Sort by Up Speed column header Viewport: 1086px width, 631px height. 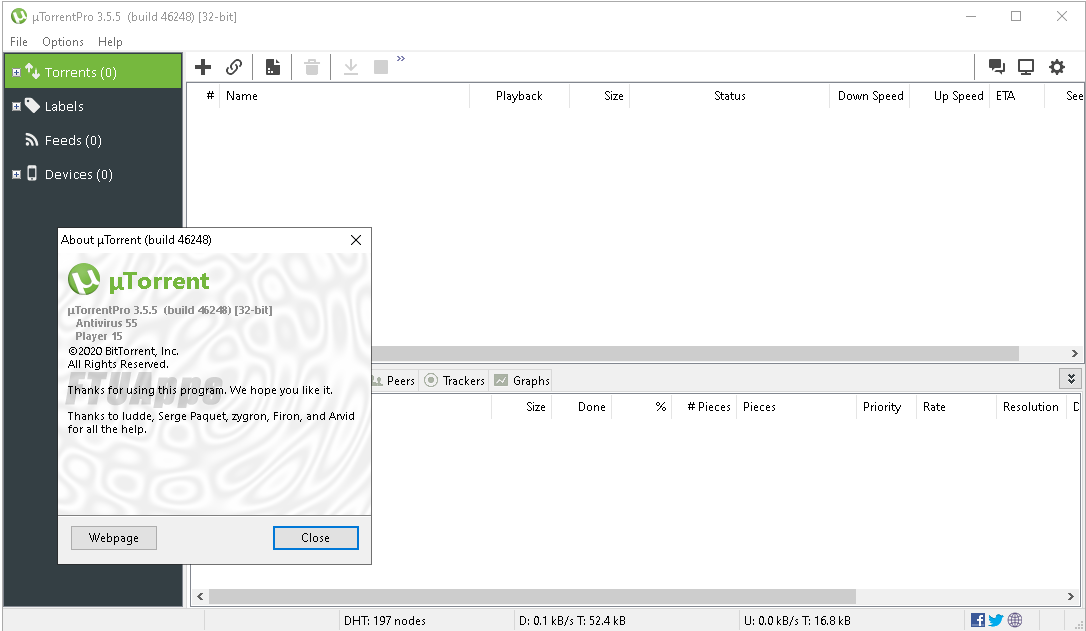pyautogui.click(x=950, y=96)
